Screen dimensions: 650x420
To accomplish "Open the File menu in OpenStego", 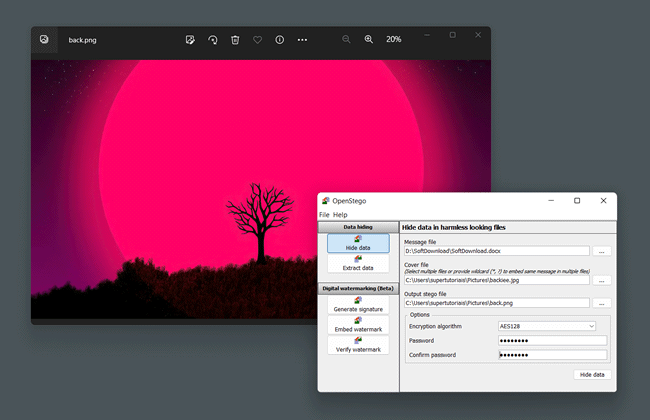I will pos(324,215).
